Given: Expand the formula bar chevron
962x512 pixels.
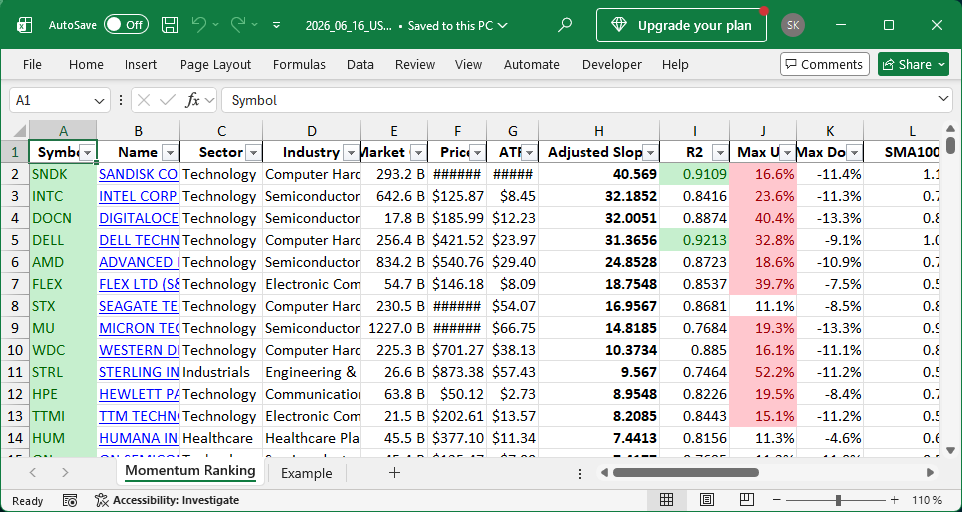Looking at the screenshot, I should coord(944,100).
